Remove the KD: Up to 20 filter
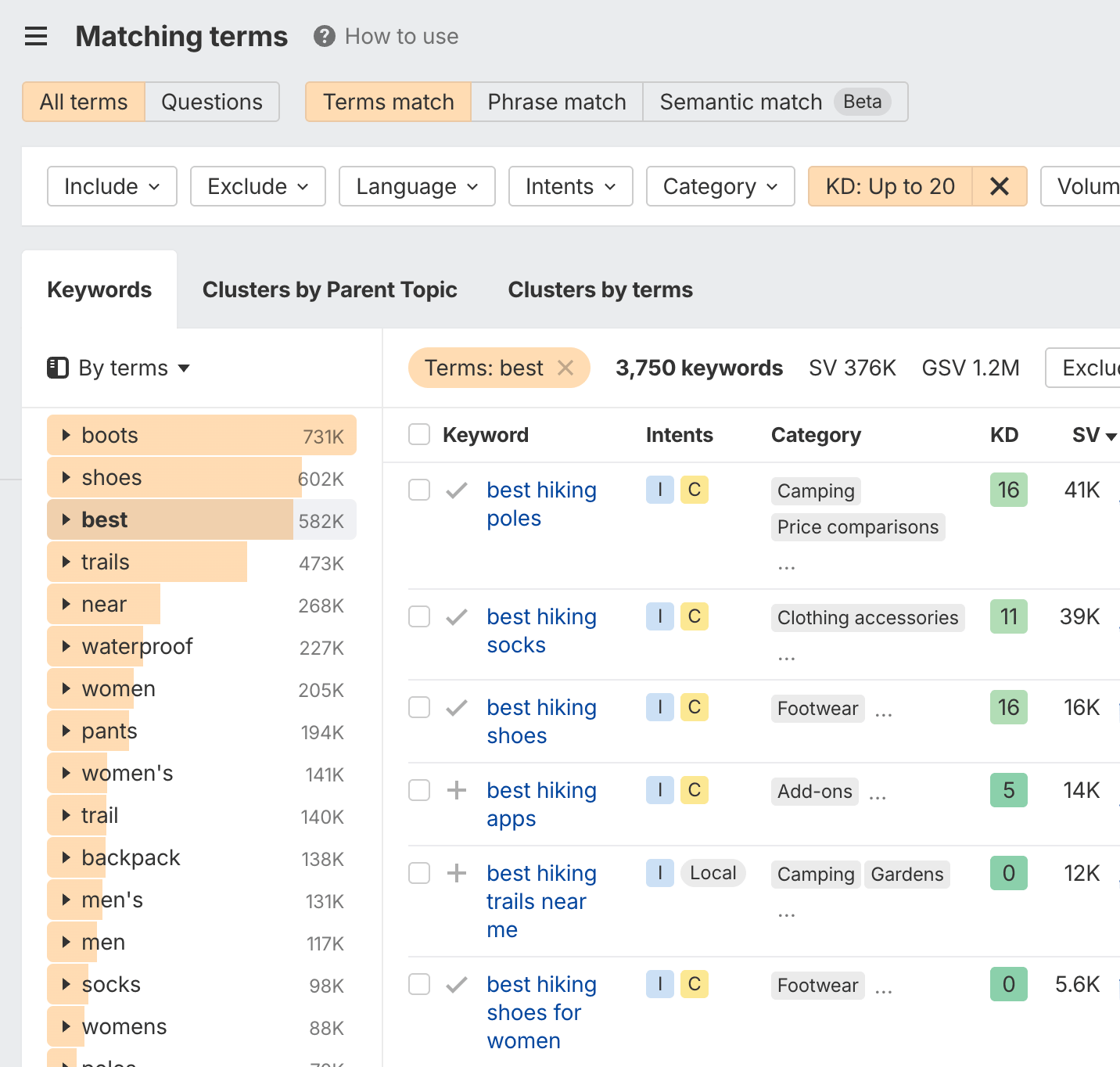The image size is (1120, 1067). click(1000, 186)
